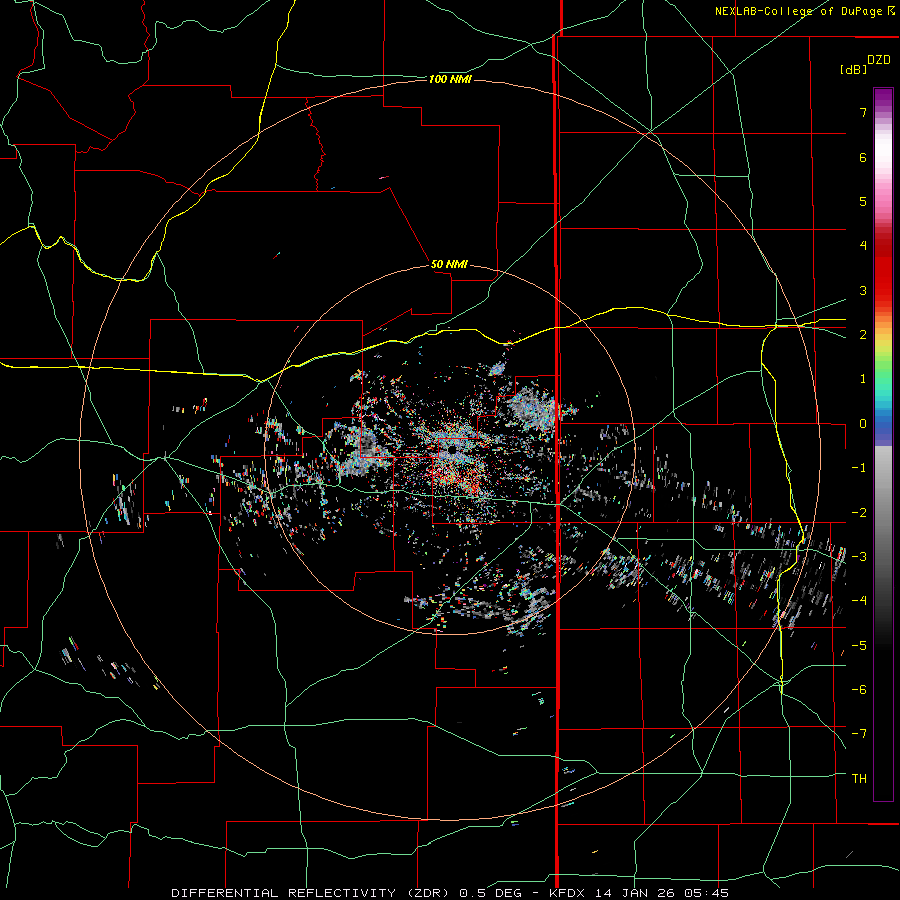Click the 4 value on the color scale

point(863,246)
